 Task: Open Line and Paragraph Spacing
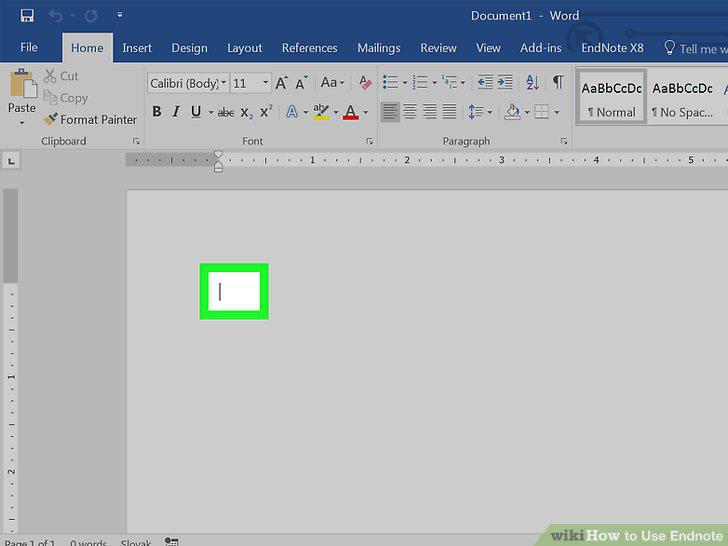(x=476, y=112)
